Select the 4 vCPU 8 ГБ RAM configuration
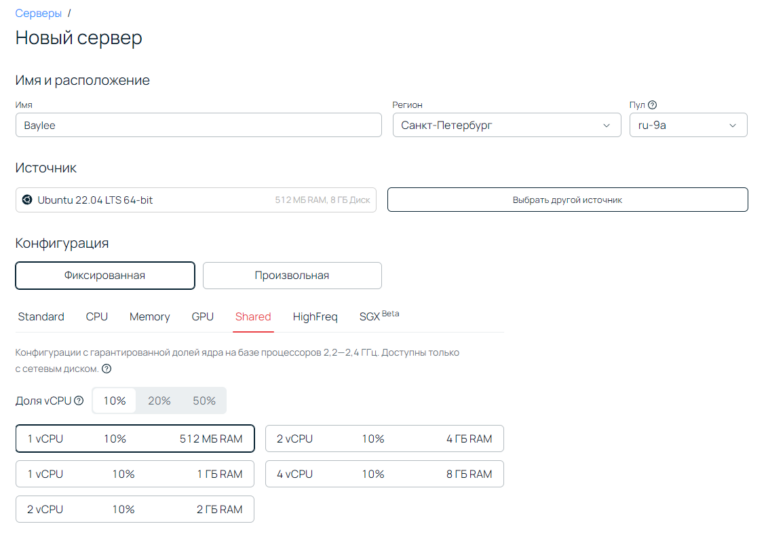The image size is (768, 541). [x=384, y=474]
